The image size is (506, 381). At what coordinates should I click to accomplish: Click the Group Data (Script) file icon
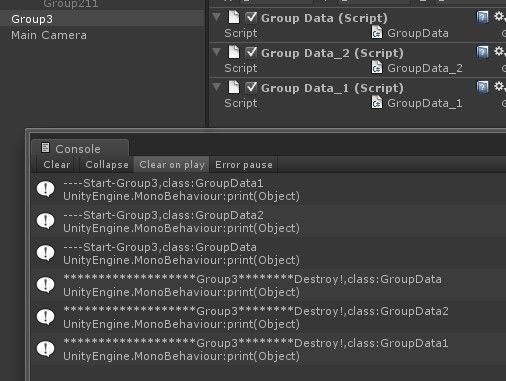(x=234, y=17)
